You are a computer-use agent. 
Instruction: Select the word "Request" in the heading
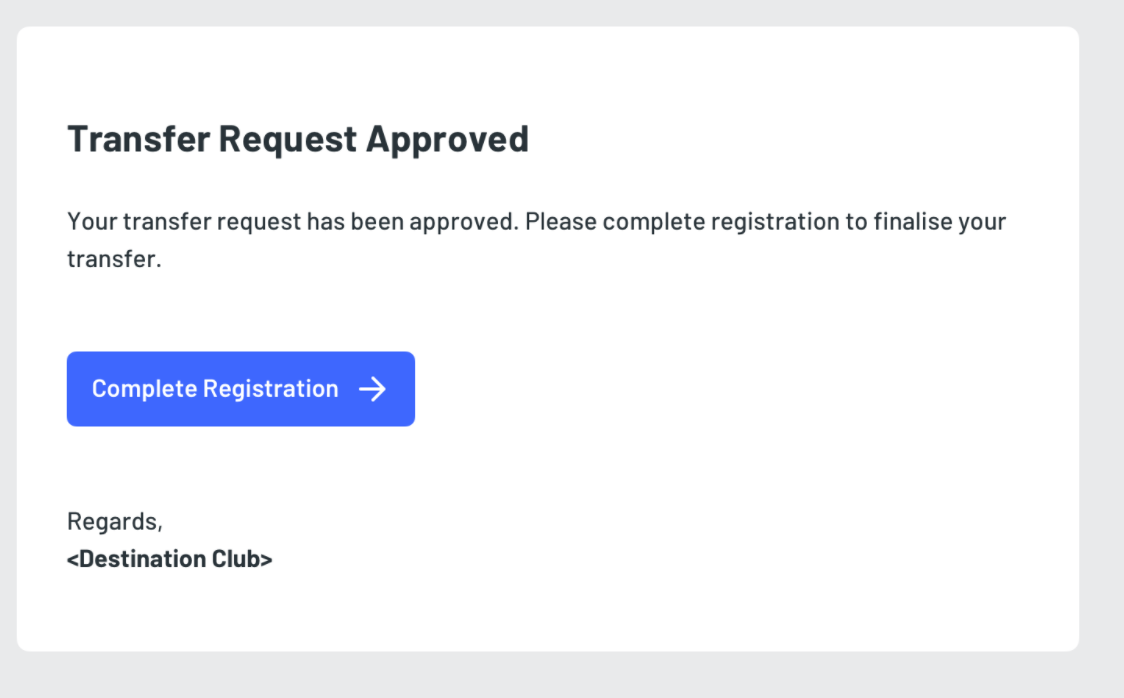(287, 139)
